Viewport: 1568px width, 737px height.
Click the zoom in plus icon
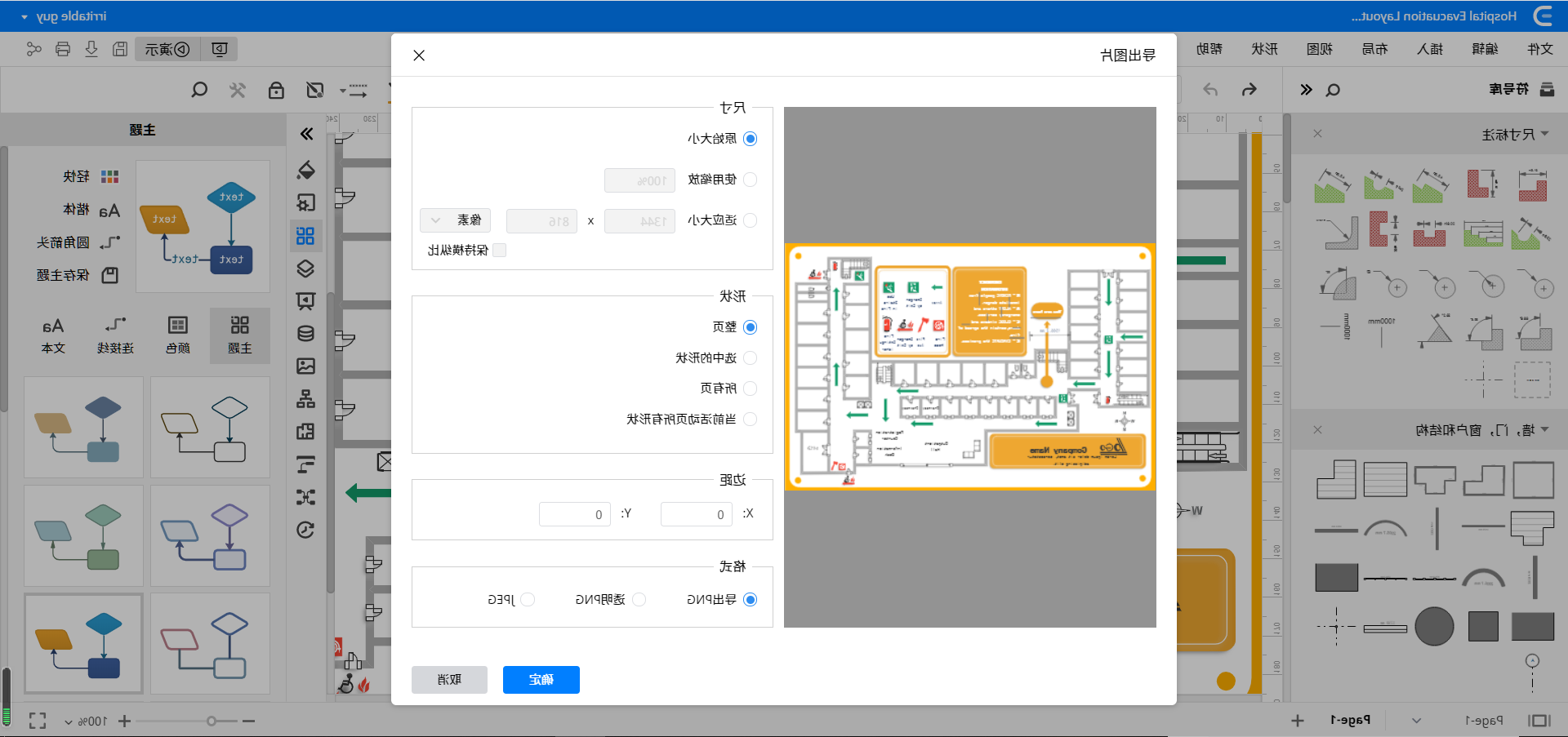click(x=124, y=721)
